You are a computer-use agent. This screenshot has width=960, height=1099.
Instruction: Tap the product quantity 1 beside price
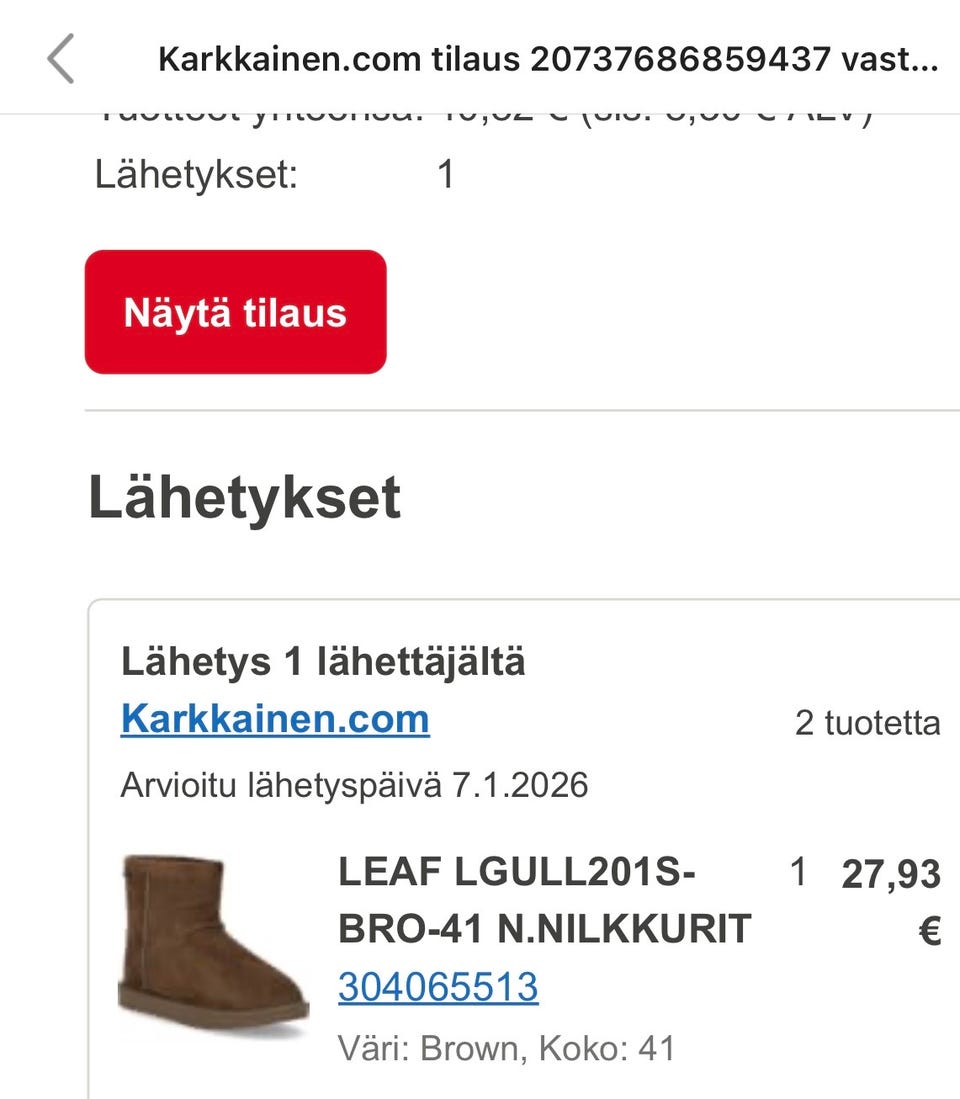point(798,873)
